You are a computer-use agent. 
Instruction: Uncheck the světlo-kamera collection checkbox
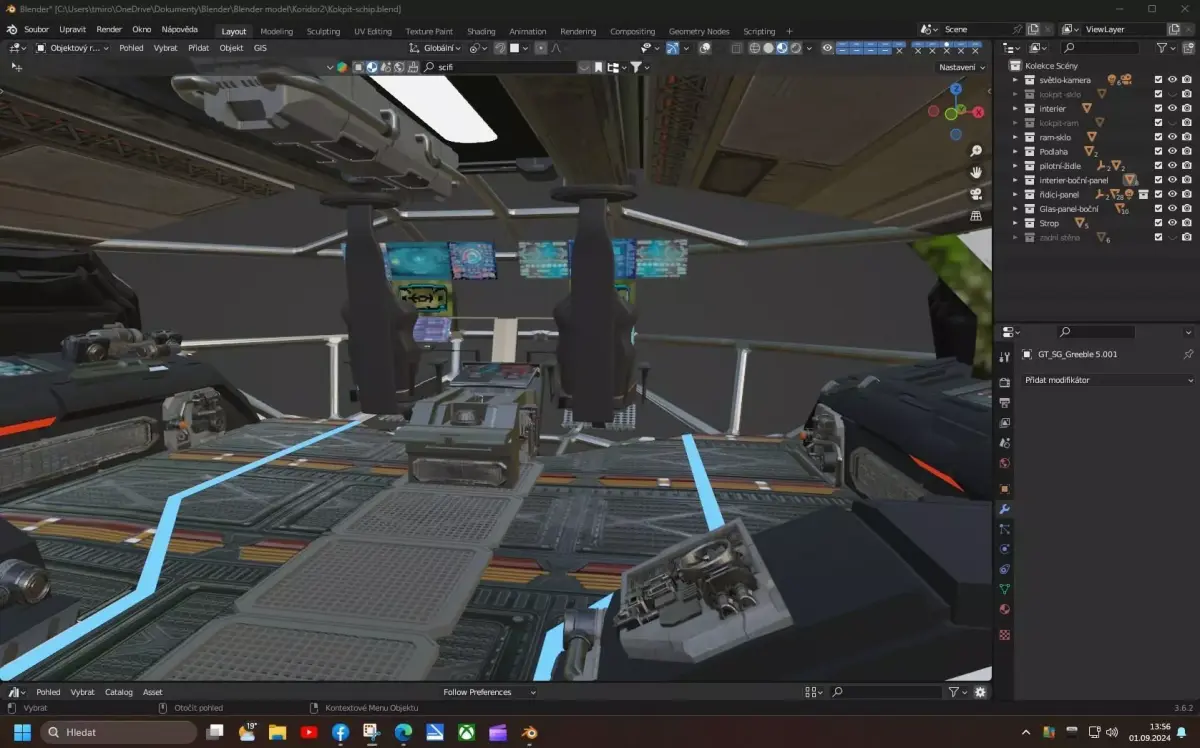click(x=1158, y=79)
